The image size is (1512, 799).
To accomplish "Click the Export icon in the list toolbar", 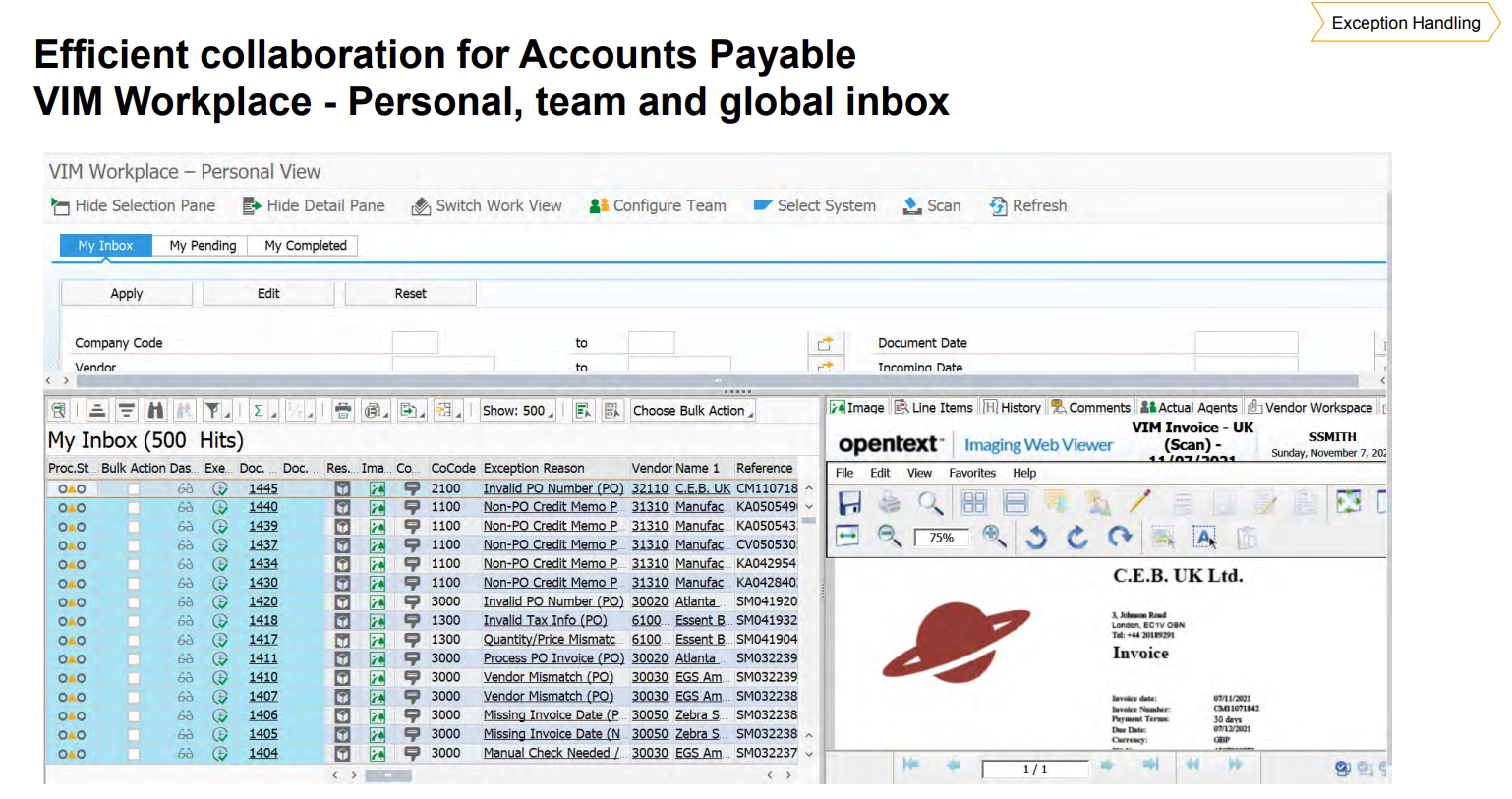I will click(409, 411).
